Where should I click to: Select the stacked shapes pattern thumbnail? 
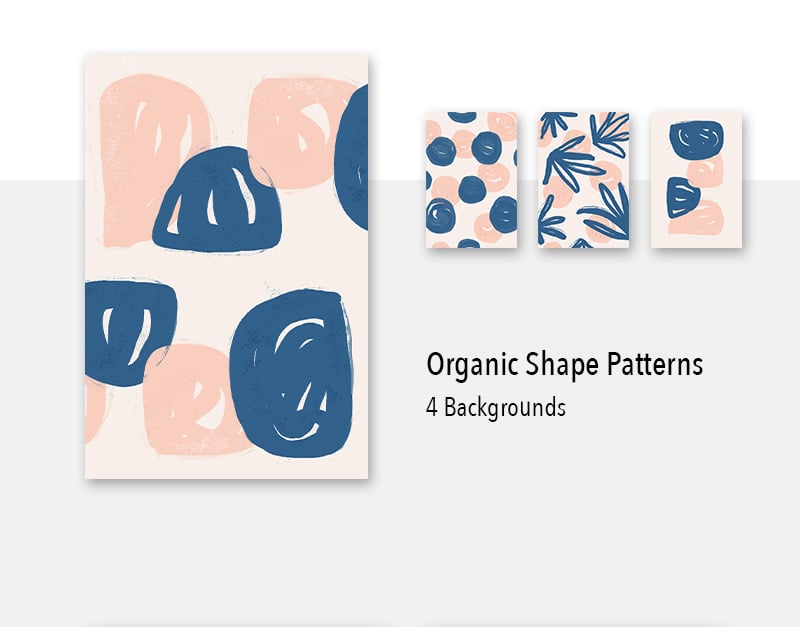pyautogui.click(x=696, y=180)
